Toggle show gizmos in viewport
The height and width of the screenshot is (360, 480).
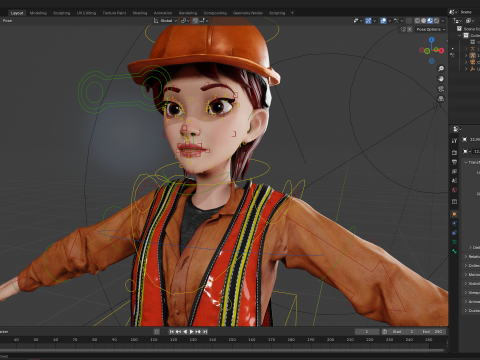click(x=368, y=21)
